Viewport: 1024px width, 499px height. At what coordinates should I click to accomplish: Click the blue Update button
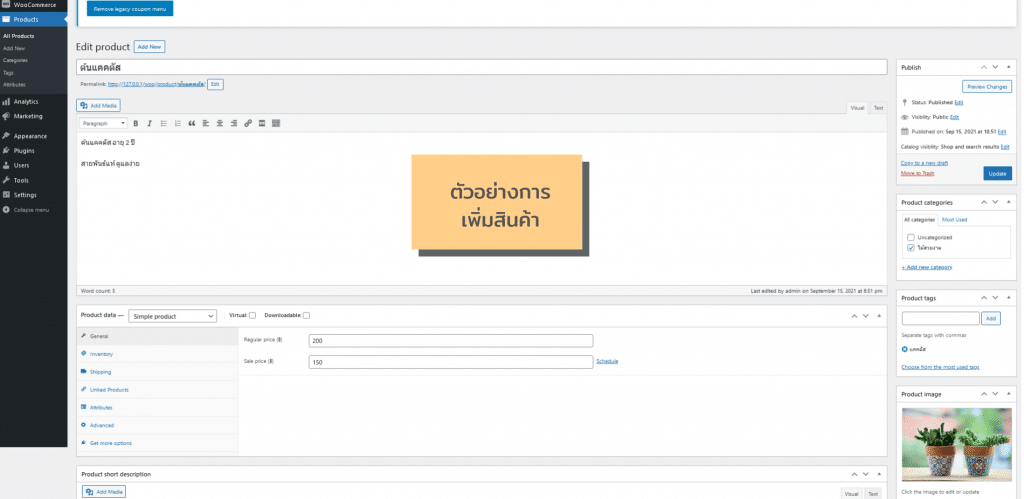996,173
